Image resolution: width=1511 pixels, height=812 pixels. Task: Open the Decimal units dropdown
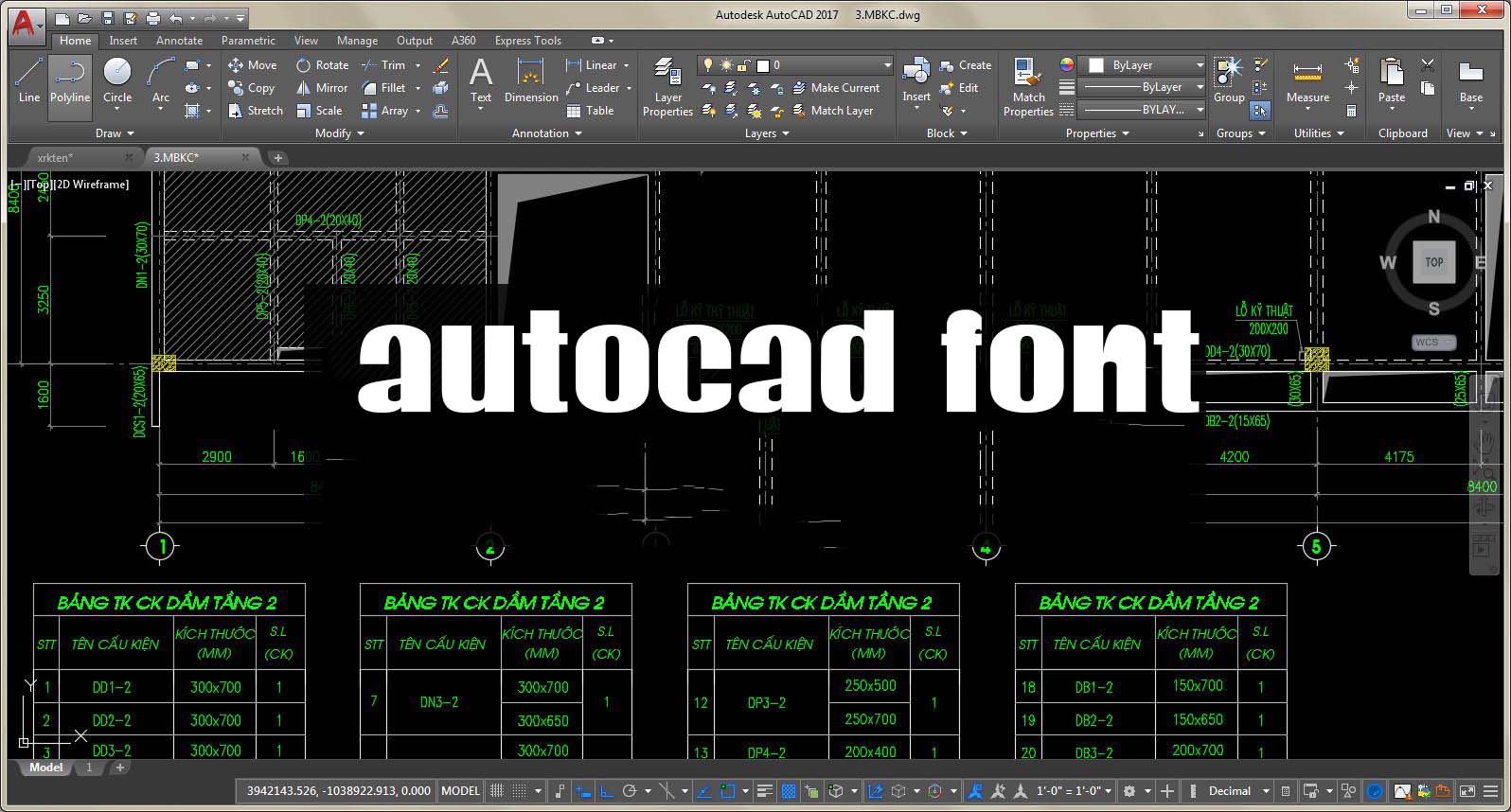click(x=1238, y=791)
